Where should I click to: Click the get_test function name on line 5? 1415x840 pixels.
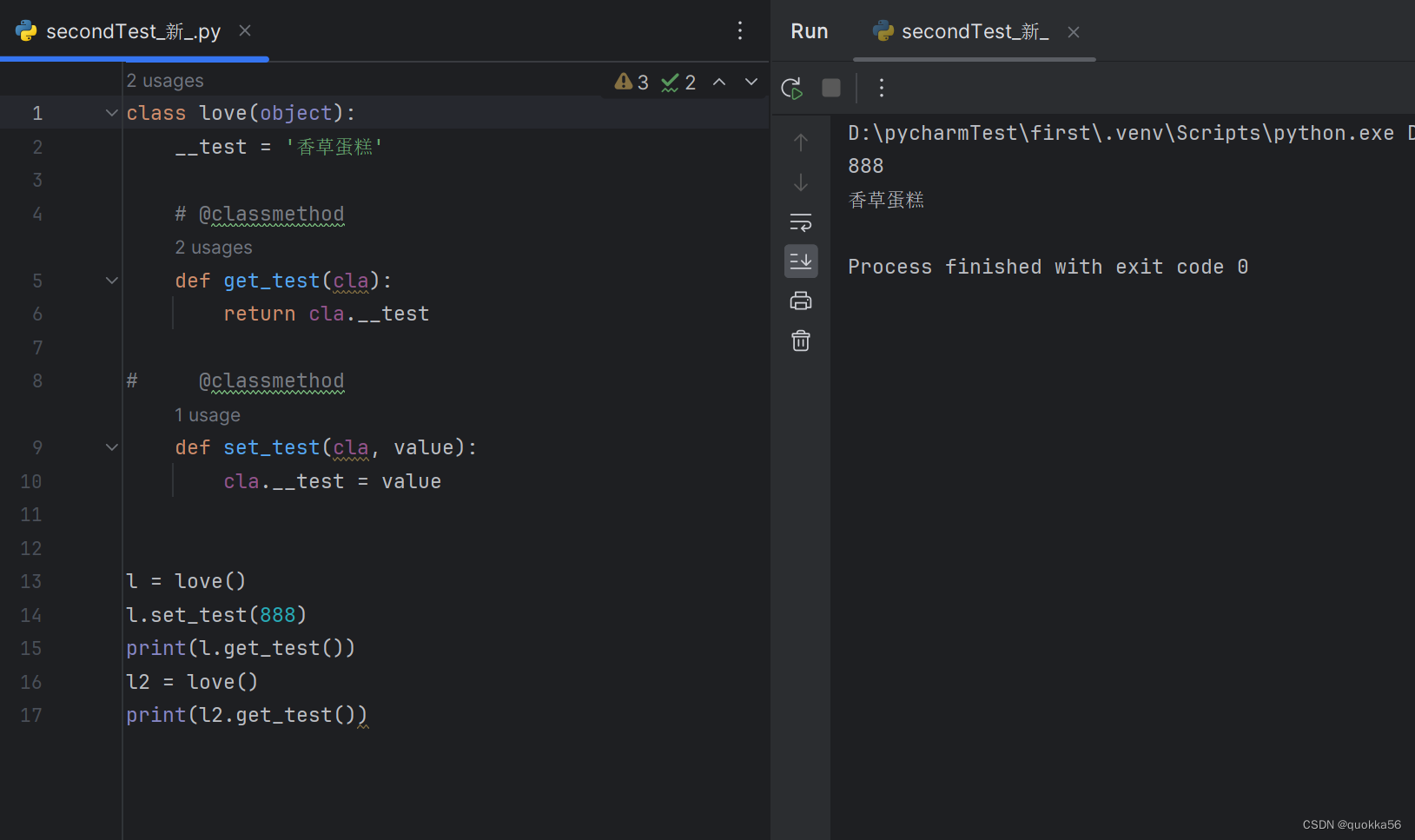coord(272,281)
